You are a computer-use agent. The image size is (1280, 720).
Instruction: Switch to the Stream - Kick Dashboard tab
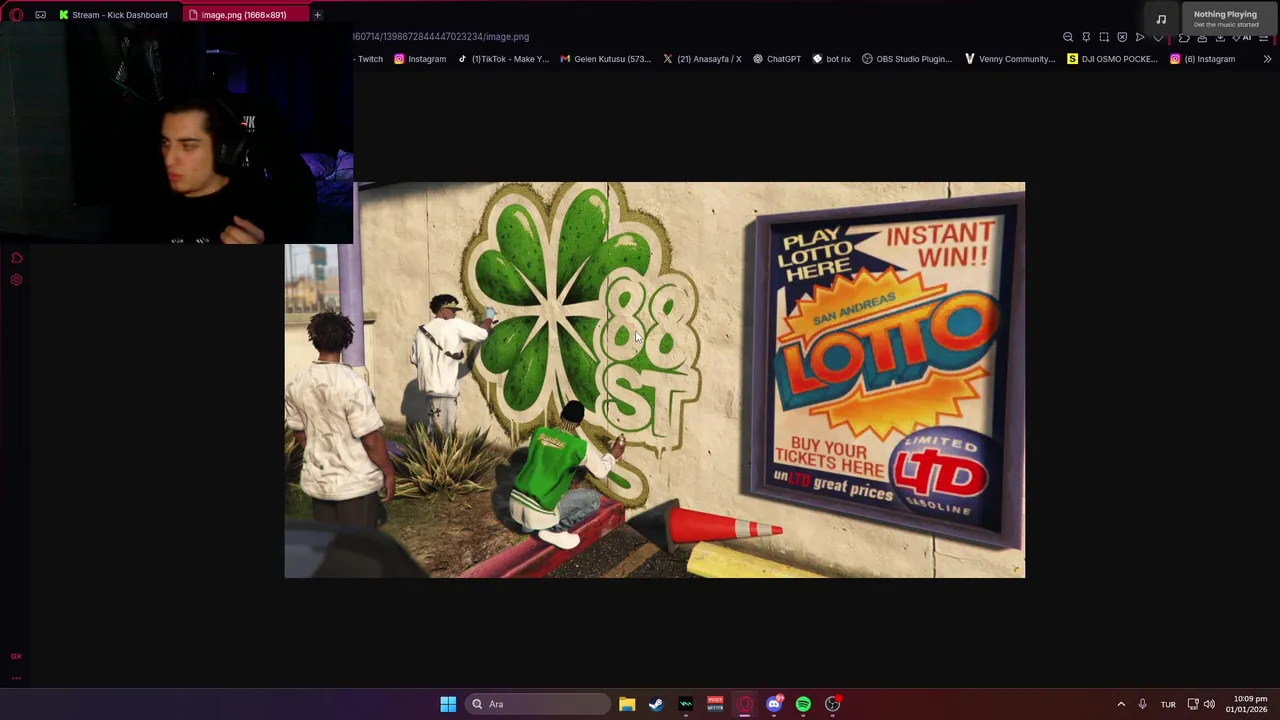pos(113,15)
